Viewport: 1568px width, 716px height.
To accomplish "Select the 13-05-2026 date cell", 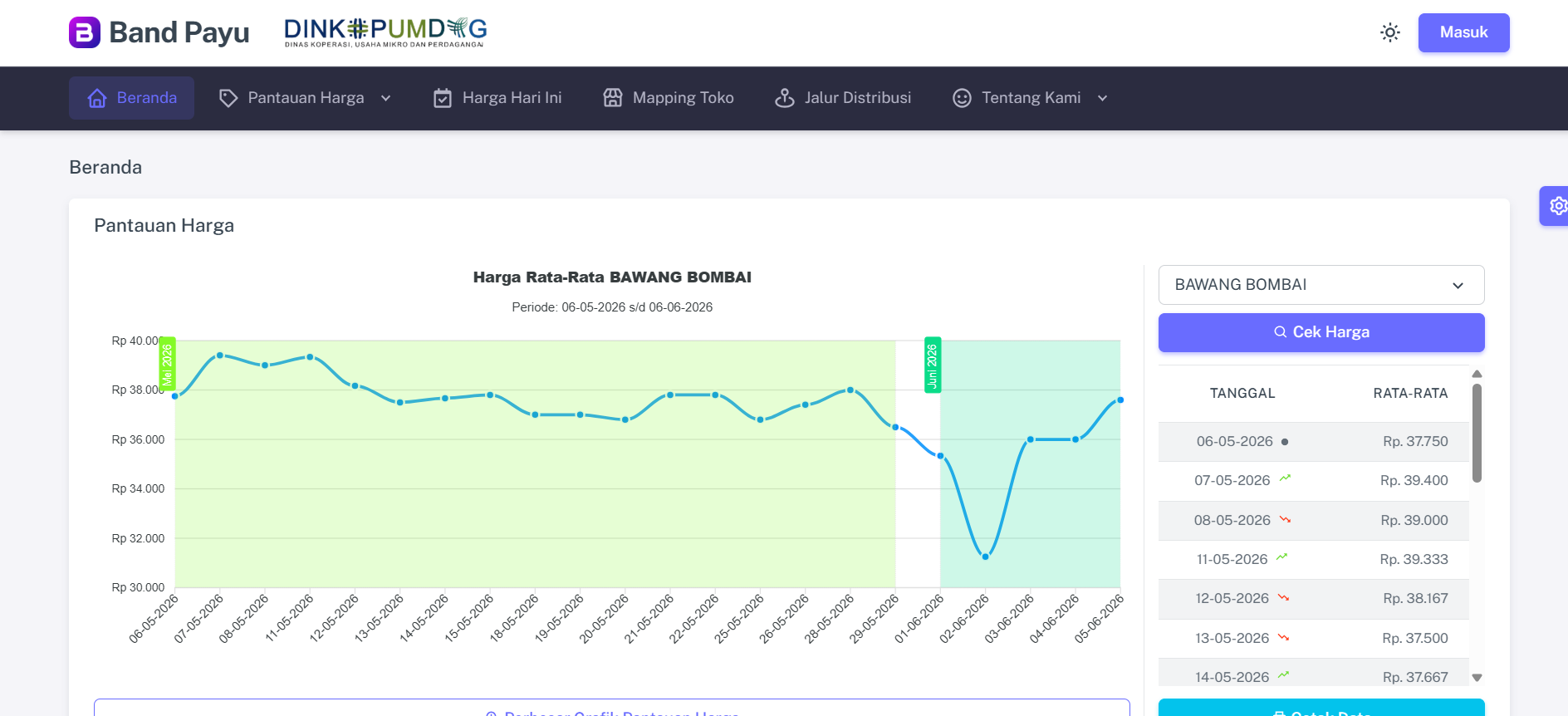I will coord(1232,639).
